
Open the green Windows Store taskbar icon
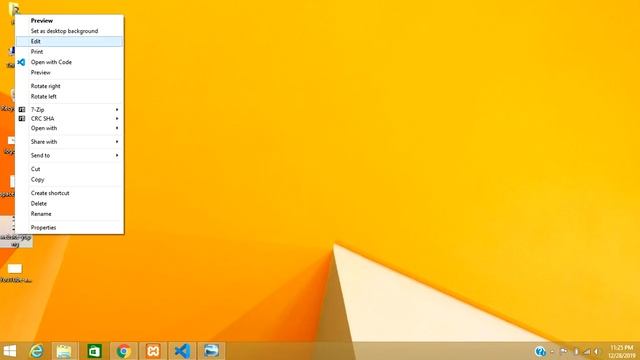tap(94, 351)
